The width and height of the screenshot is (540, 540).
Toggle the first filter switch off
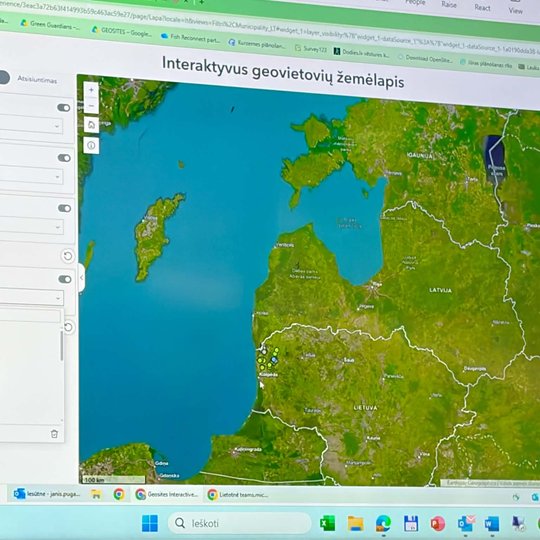[64, 108]
